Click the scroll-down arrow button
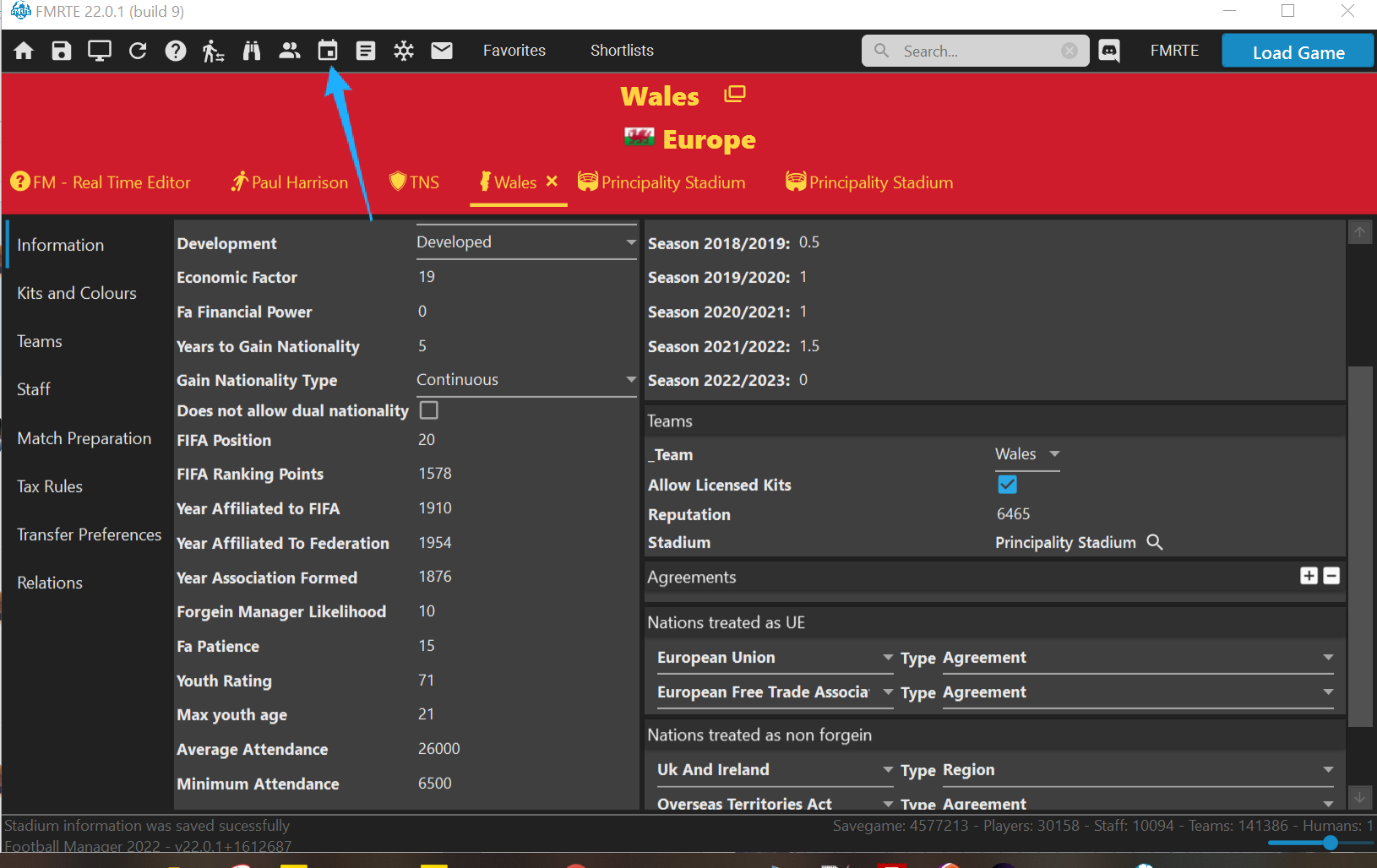Viewport: 1377px width, 868px height. click(1360, 796)
